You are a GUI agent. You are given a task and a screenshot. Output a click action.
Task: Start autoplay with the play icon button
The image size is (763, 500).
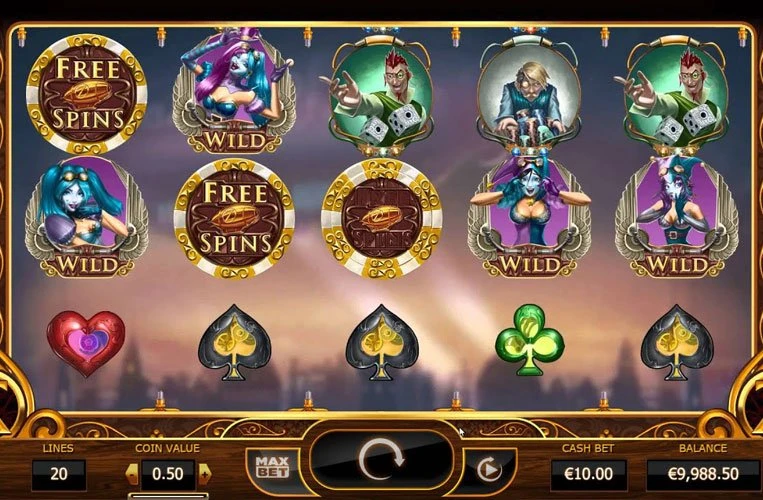[488, 469]
